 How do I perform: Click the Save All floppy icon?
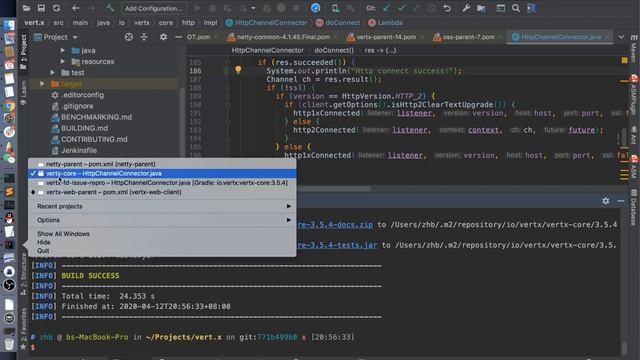pos(41,8)
